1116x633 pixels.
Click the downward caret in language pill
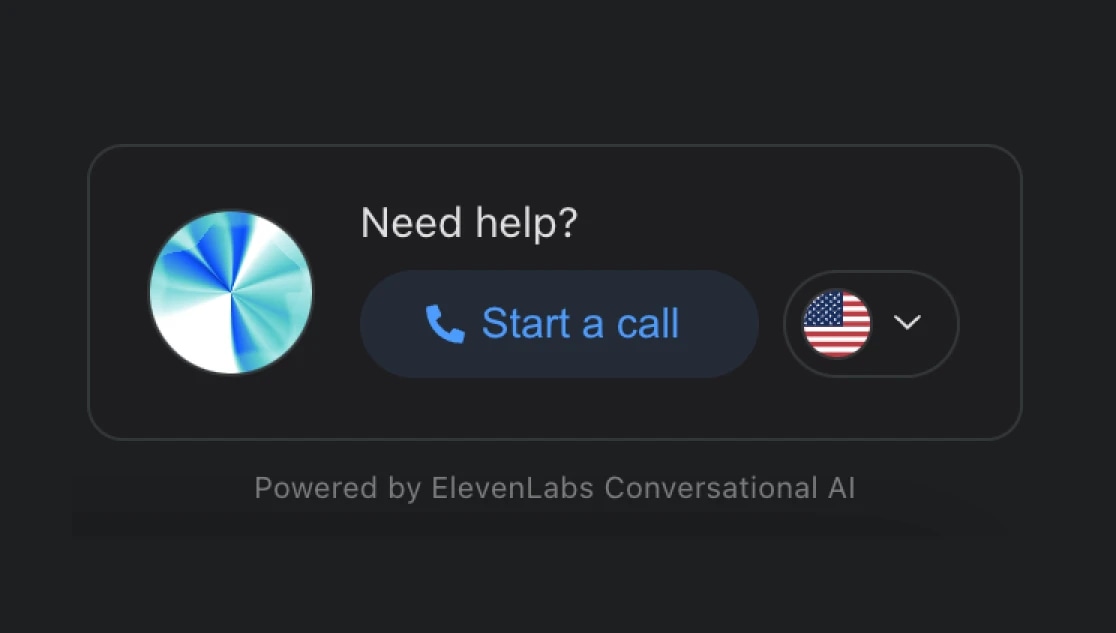[x=907, y=323]
